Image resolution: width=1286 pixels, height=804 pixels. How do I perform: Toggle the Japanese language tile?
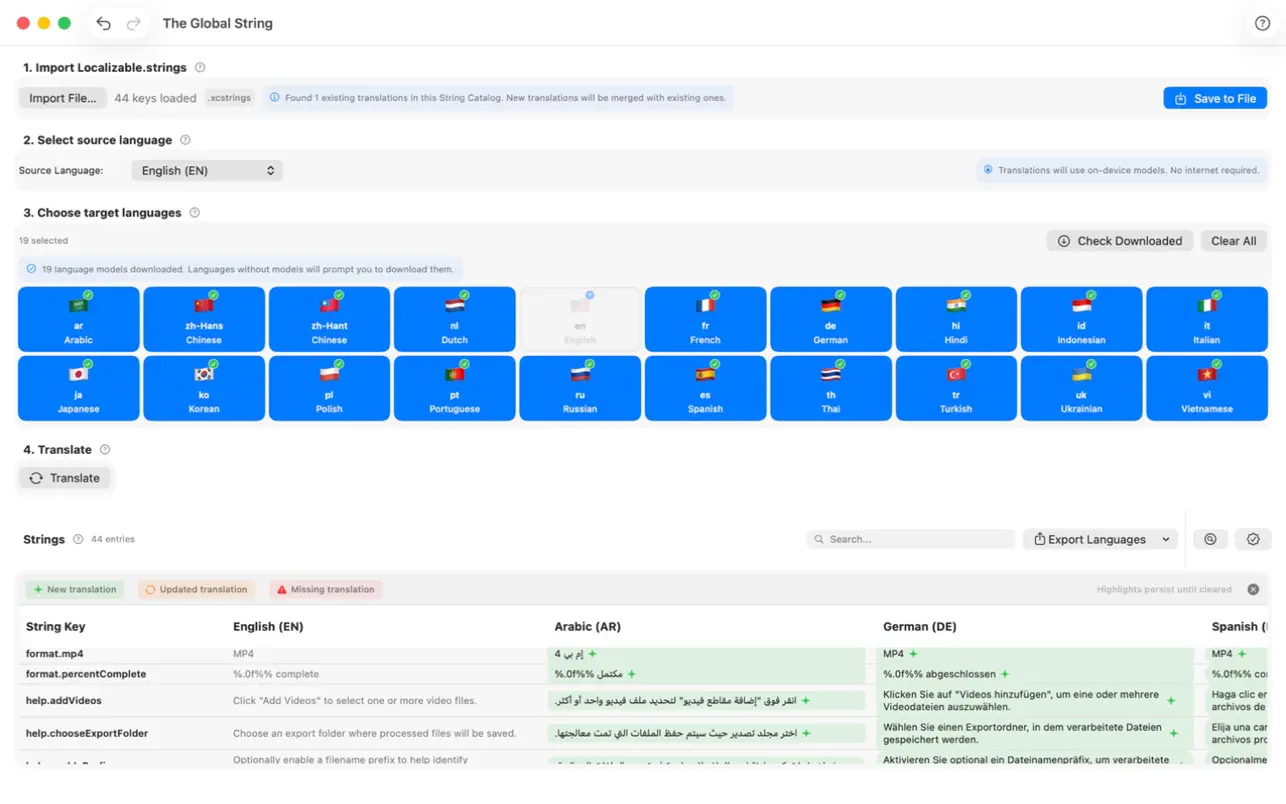[x=79, y=388]
